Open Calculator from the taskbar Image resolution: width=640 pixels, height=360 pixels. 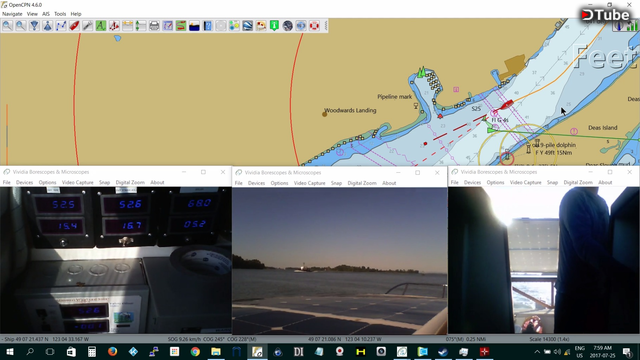92,351
